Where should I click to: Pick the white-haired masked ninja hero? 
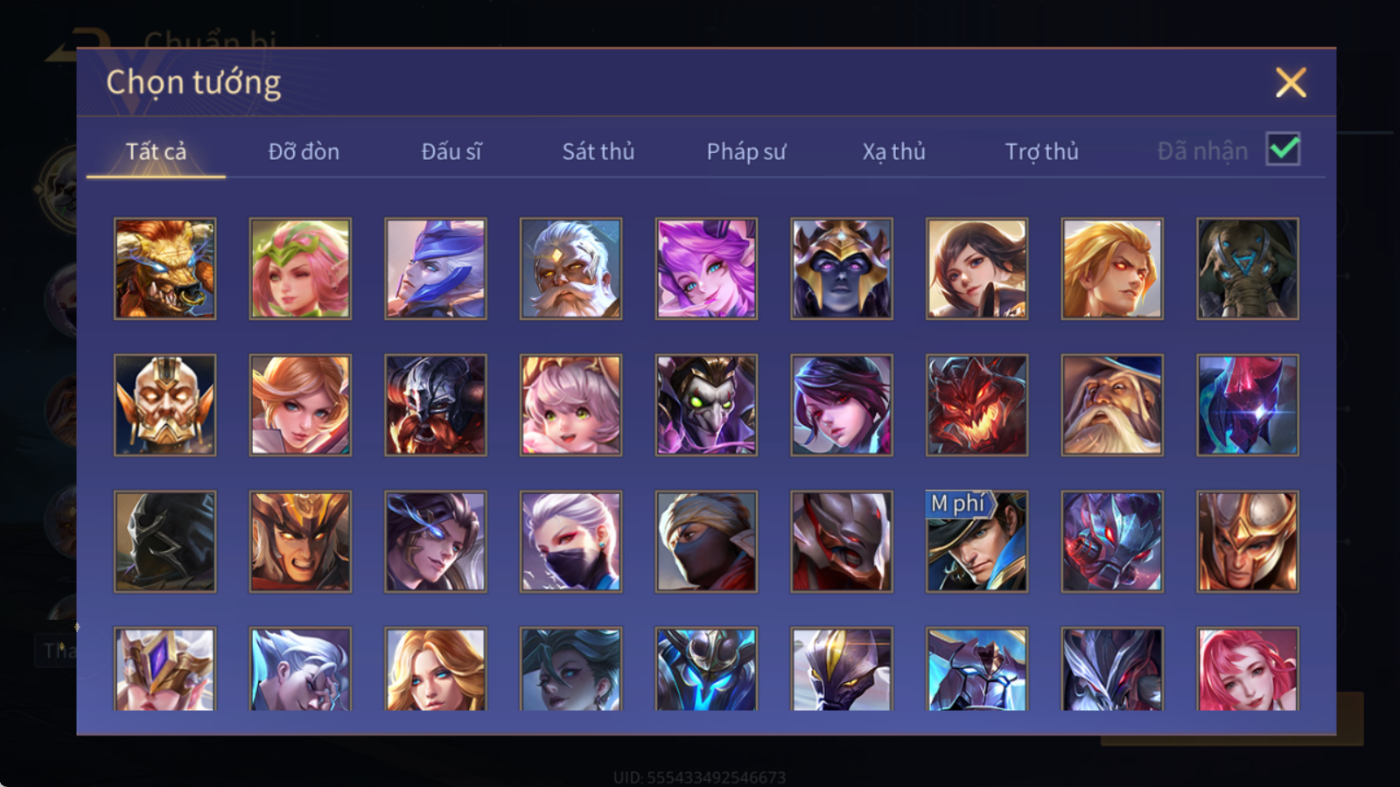[x=571, y=541]
